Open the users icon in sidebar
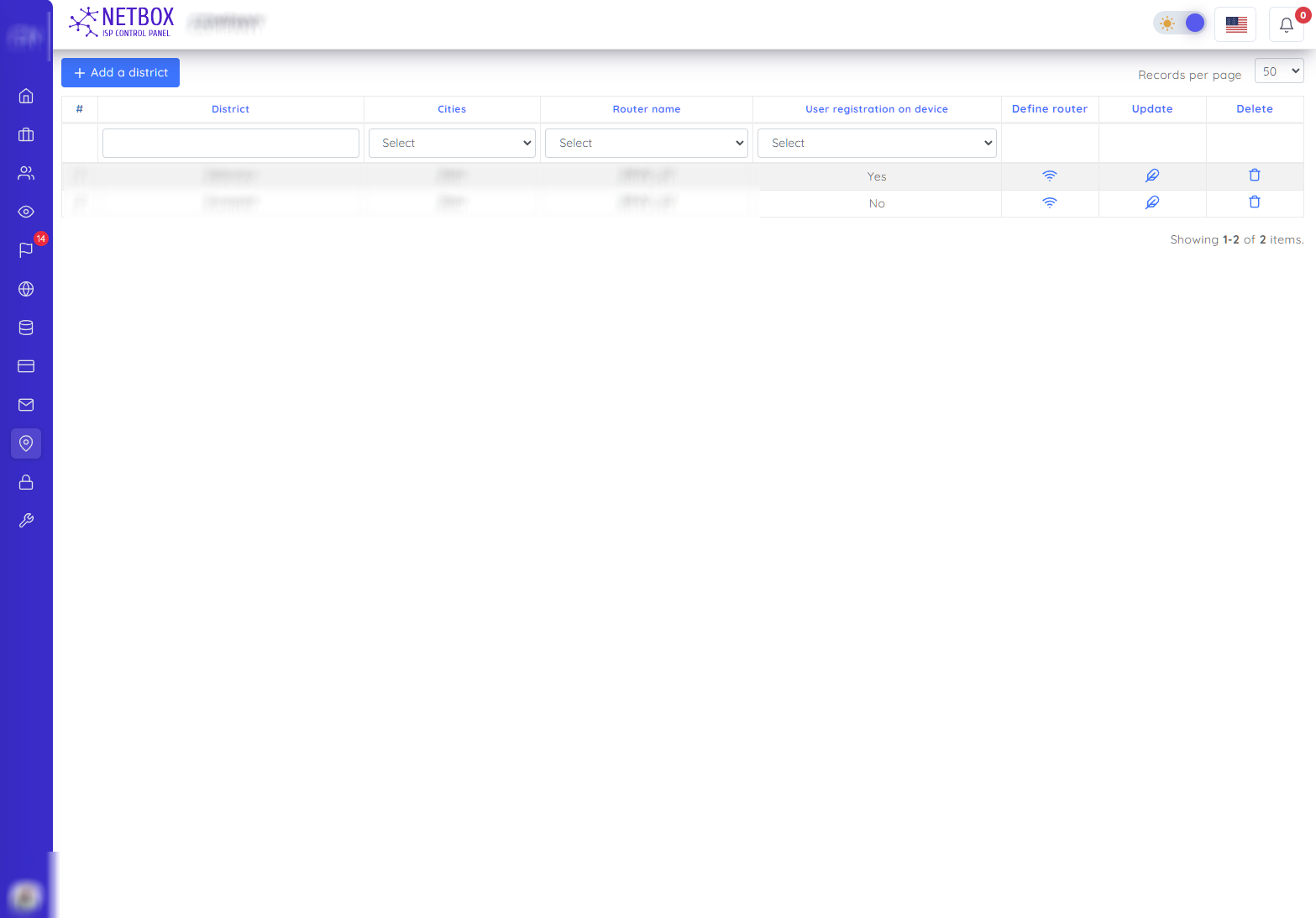Viewport: 1316px width, 918px height. [26, 173]
